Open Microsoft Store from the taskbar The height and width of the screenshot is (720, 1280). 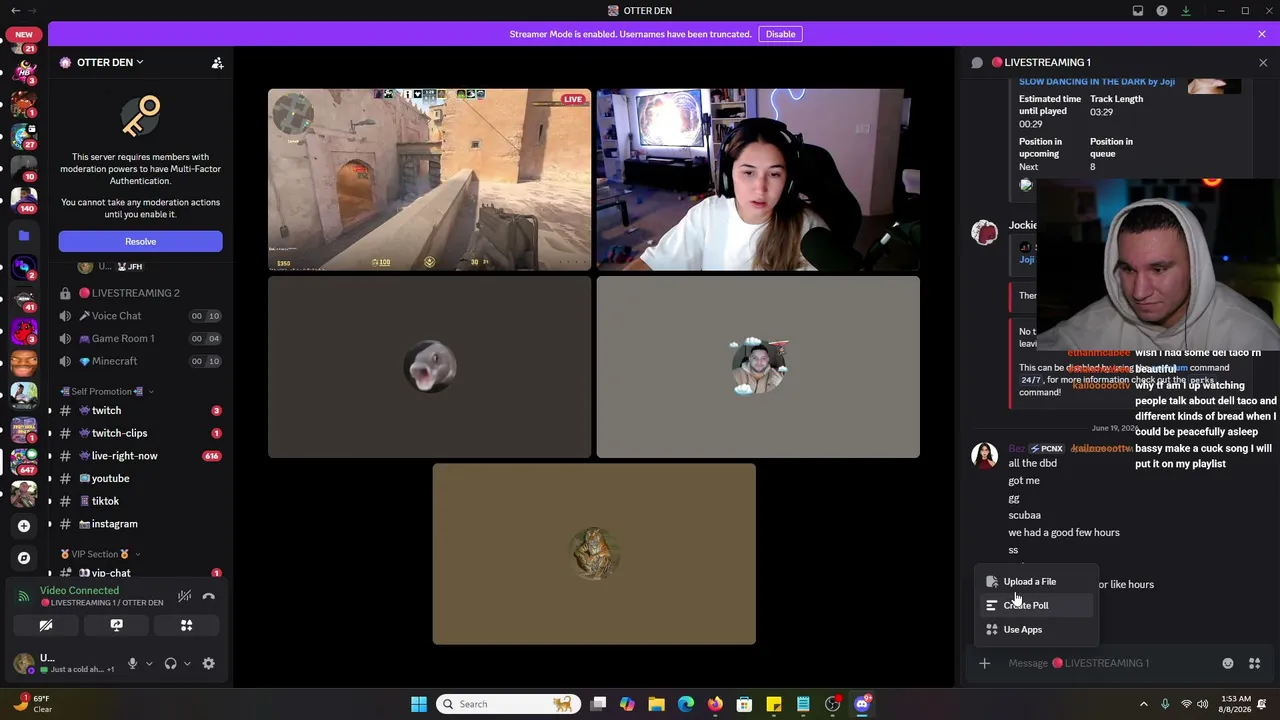click(744, 704)
